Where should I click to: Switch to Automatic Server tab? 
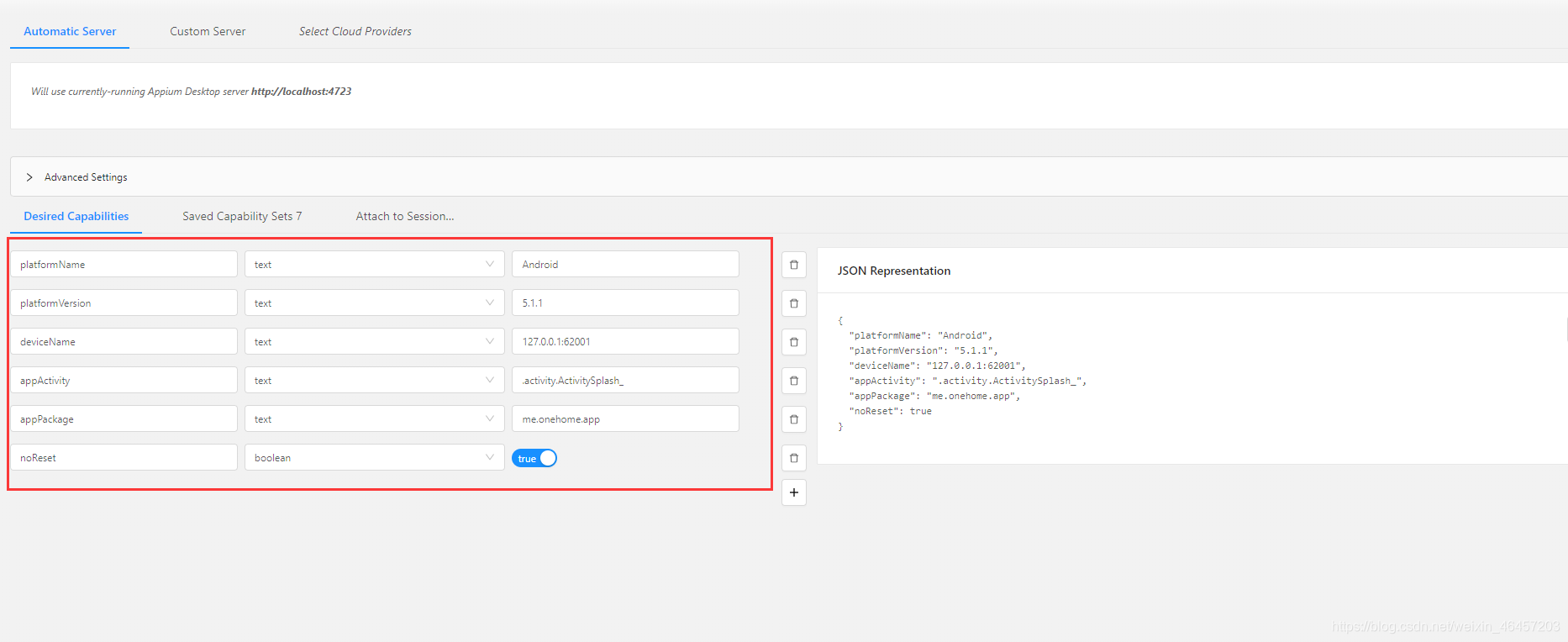[70, 31]
